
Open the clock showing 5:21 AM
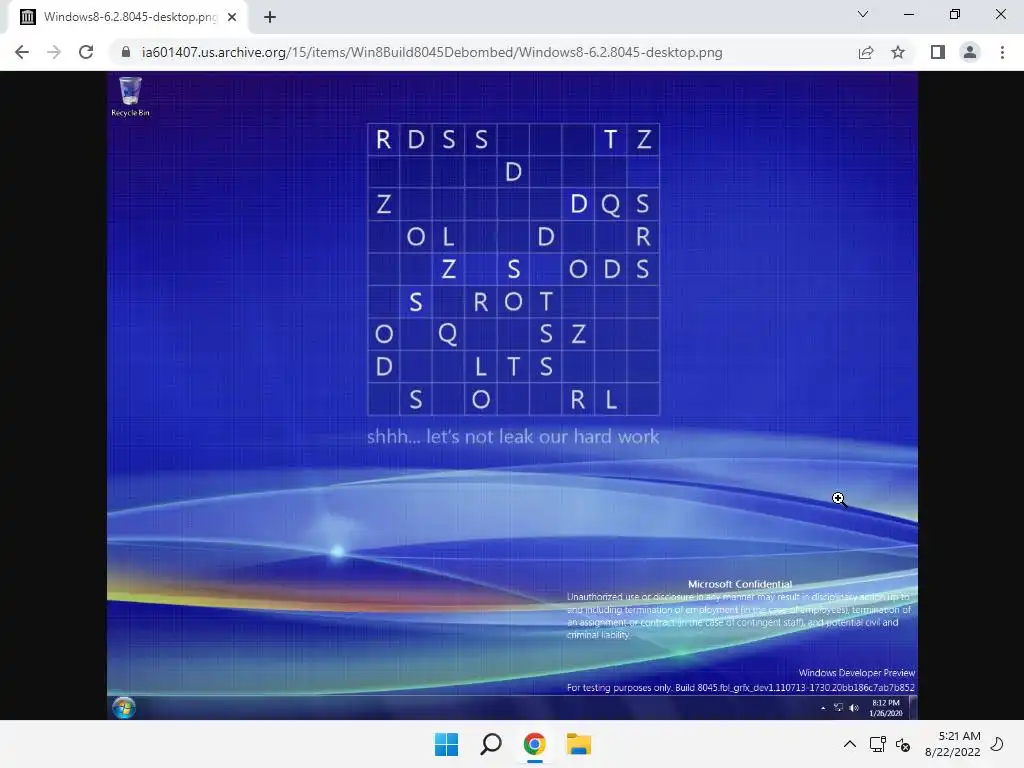point(953,744)
